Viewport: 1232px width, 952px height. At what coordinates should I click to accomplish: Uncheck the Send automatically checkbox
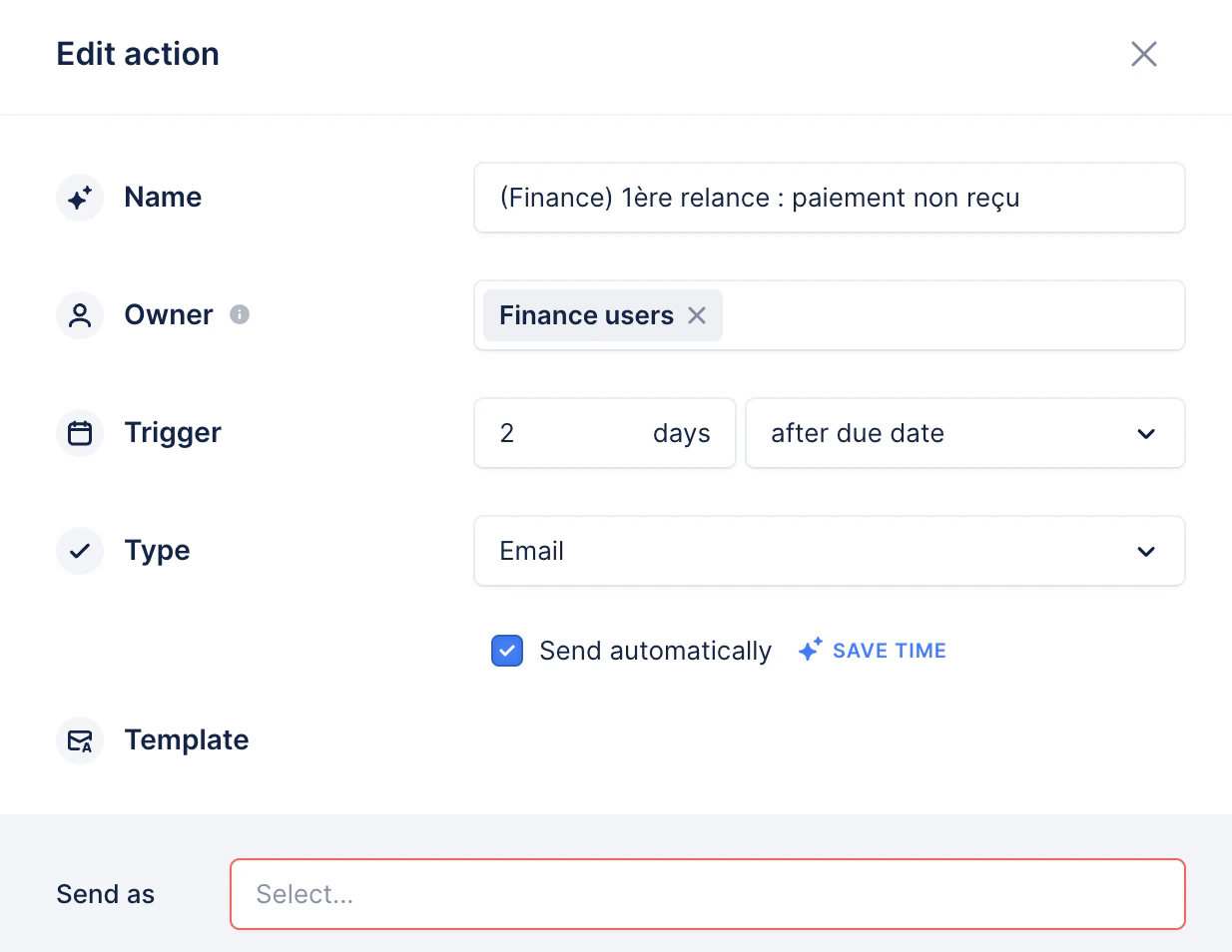[x=507, y=651]
